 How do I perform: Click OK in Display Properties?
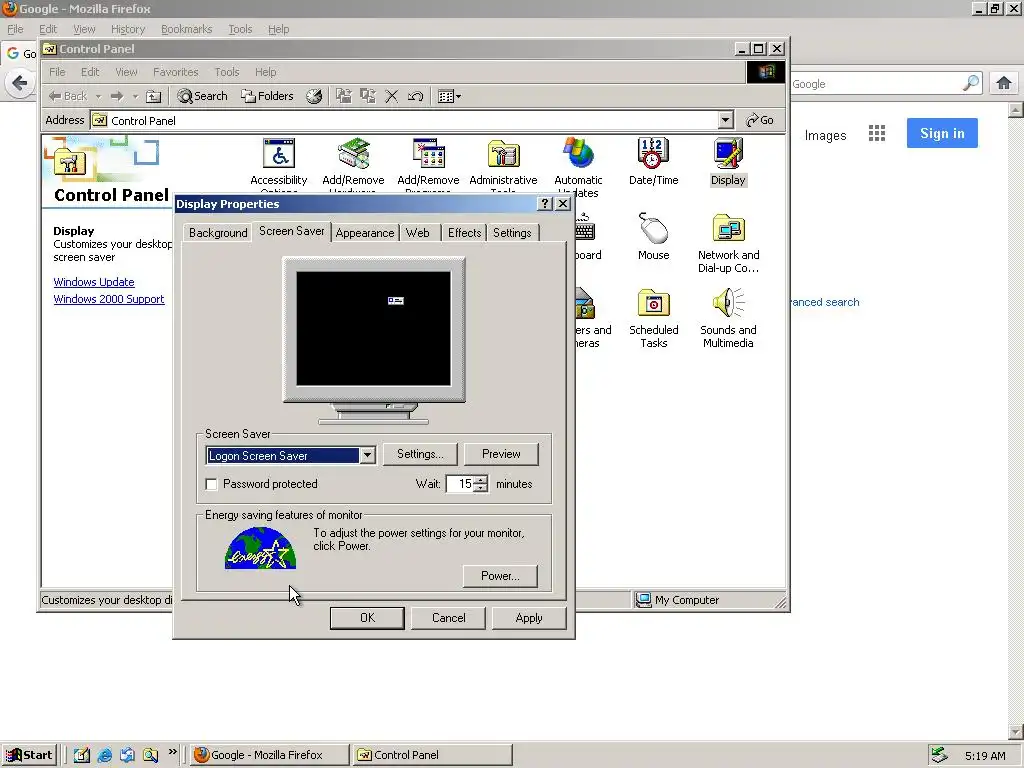pos(367,618)
